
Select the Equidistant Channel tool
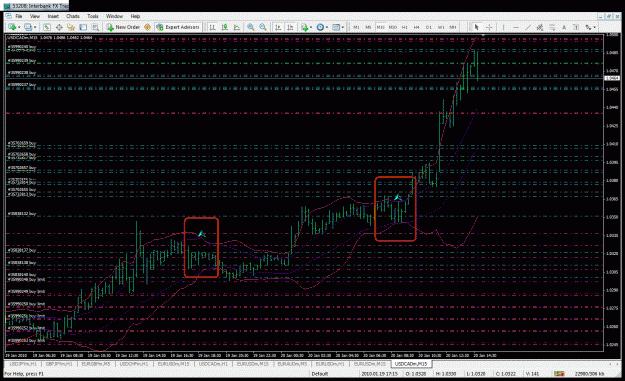click(x=540, y=27)
